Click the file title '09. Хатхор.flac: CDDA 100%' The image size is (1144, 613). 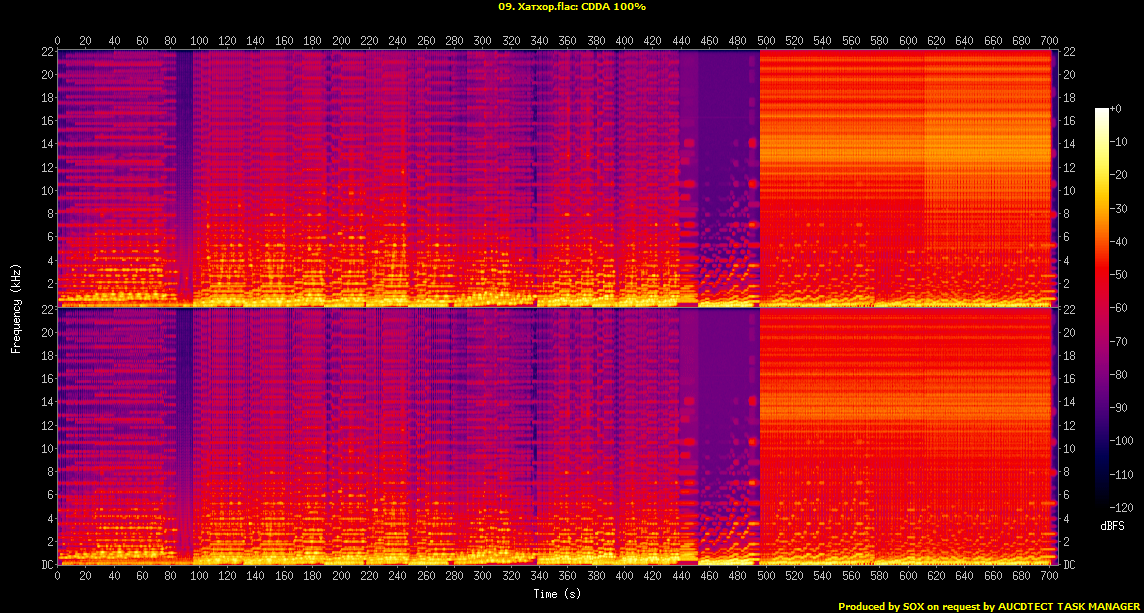572,7
